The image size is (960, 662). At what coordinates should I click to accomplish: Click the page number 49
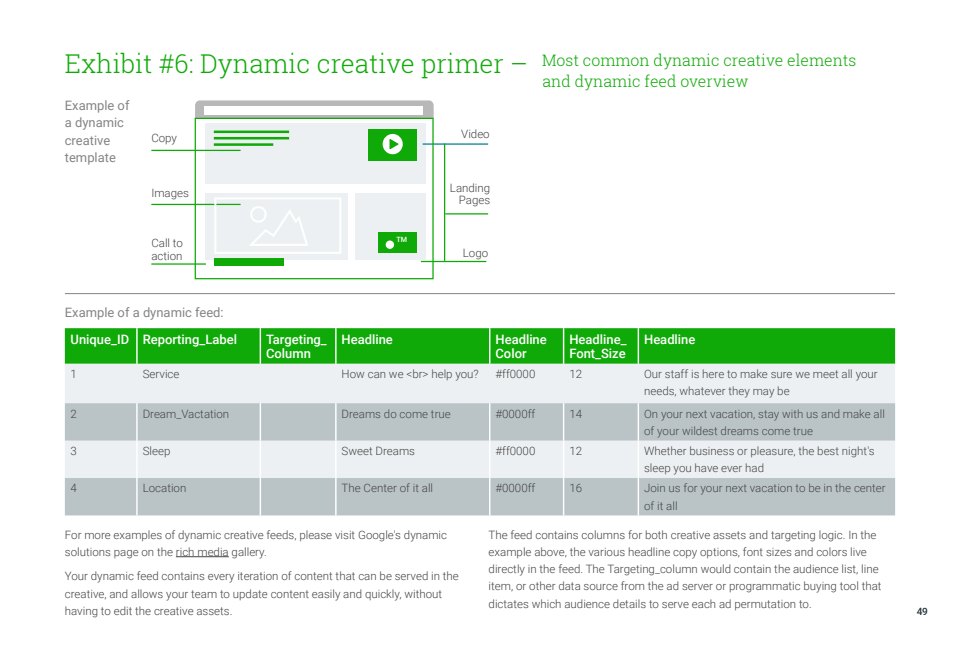pyautogui.click(x=922, y=612)
